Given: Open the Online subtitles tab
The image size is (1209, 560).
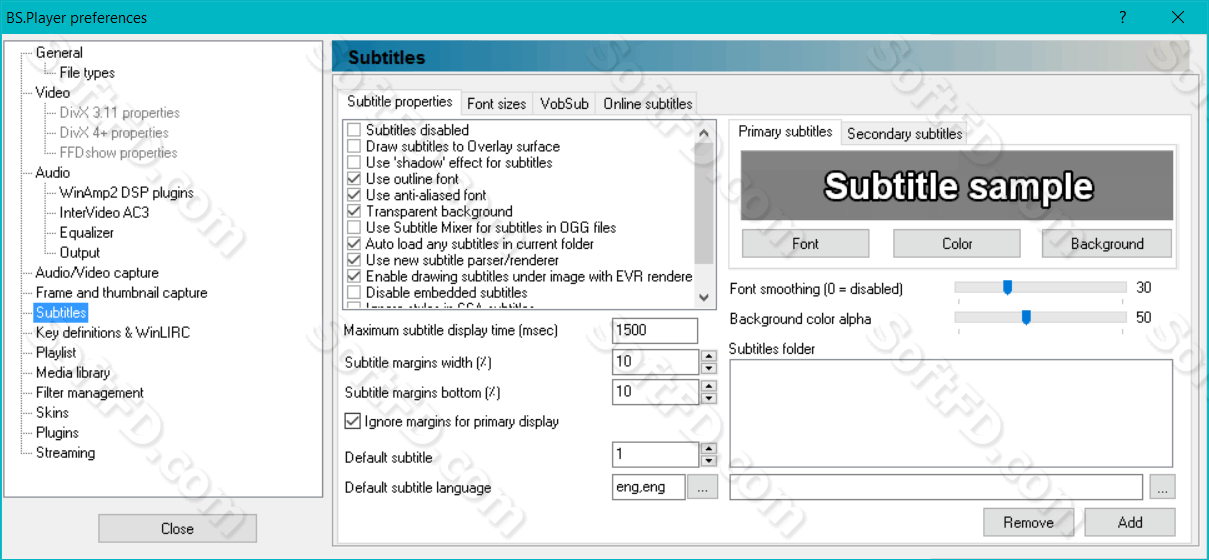Looking at the screenshot, I should [x=648, y=104].
